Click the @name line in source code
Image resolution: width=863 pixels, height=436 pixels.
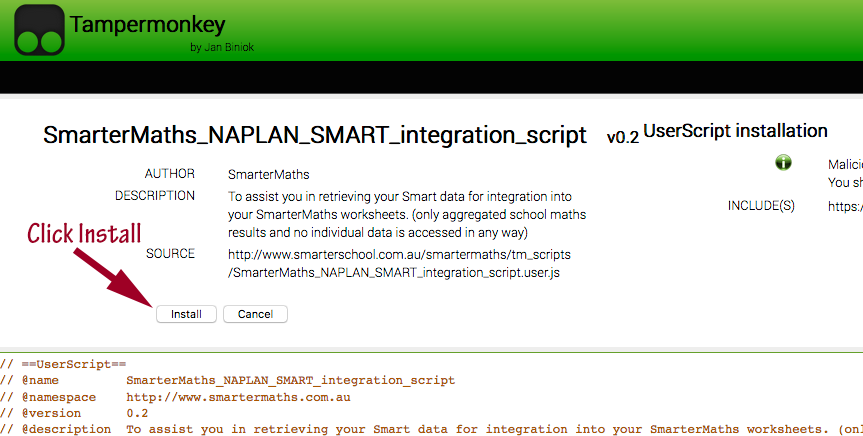(x=230, y=381)
